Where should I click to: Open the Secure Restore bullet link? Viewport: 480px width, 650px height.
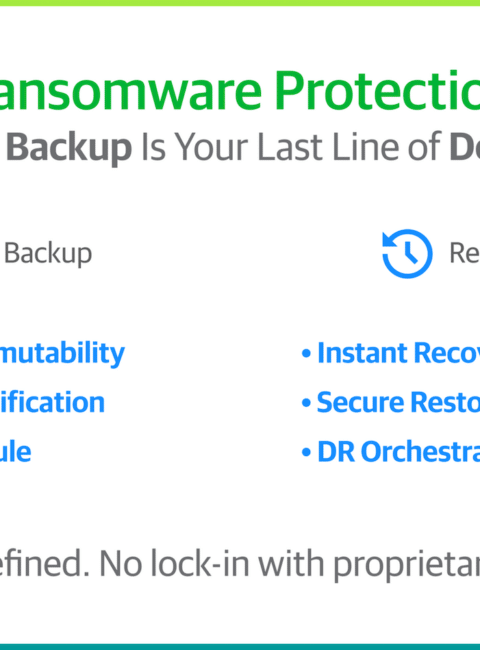click(398, 402)
